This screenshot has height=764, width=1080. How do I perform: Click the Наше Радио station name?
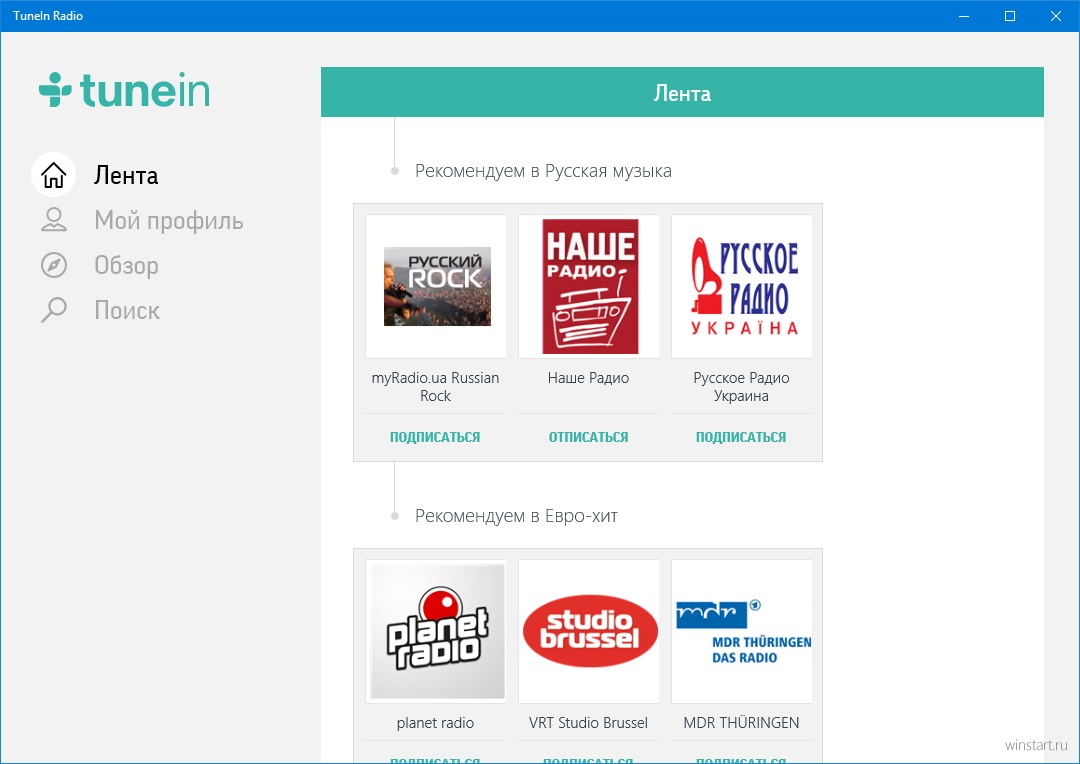[x=589, y=378]
